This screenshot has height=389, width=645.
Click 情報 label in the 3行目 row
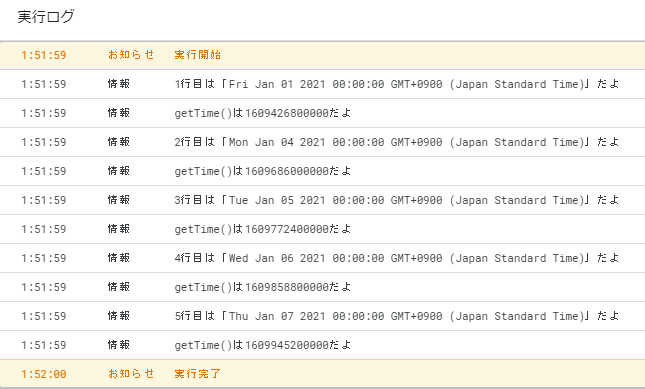(x=119, y=200)
